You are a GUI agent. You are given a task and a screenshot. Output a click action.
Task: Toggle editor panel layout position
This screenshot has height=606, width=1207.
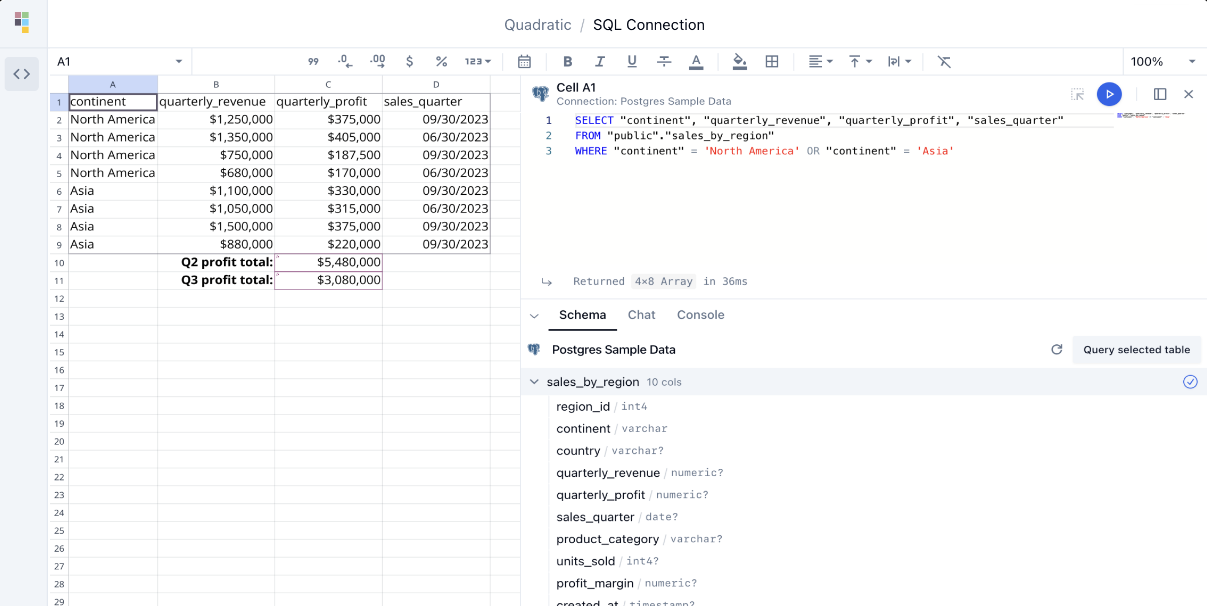(1160, 94)
